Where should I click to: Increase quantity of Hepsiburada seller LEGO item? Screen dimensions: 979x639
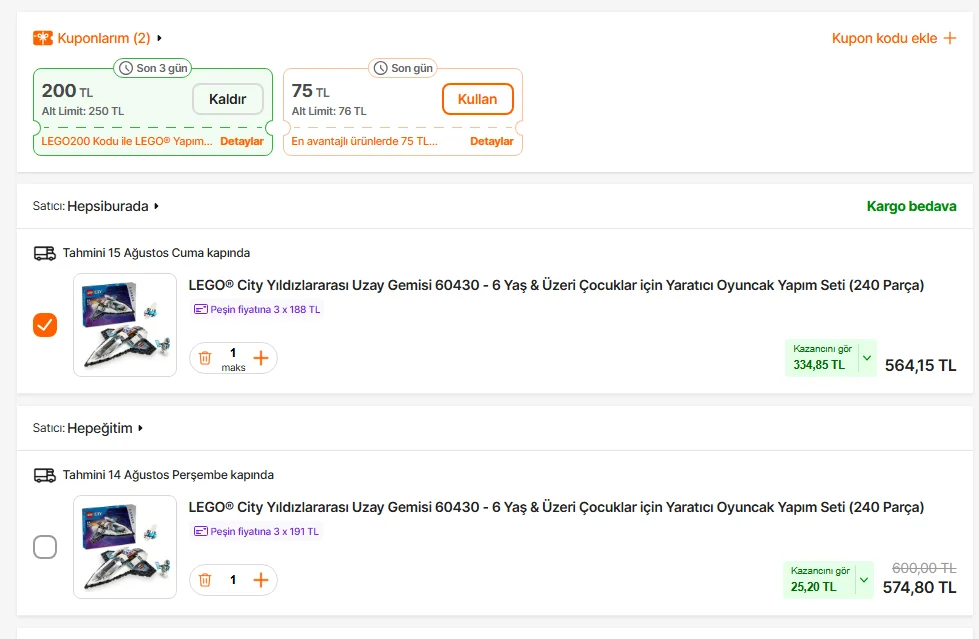[261, 358]
